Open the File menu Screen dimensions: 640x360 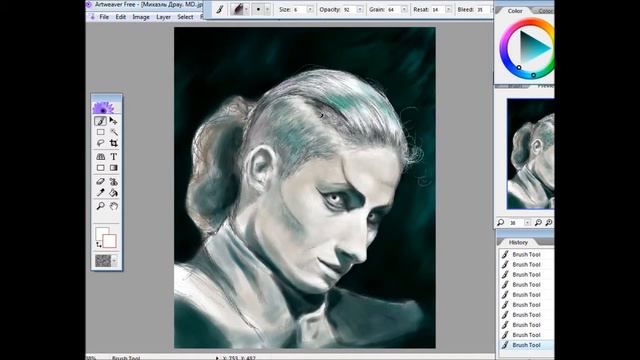(104, 17)
